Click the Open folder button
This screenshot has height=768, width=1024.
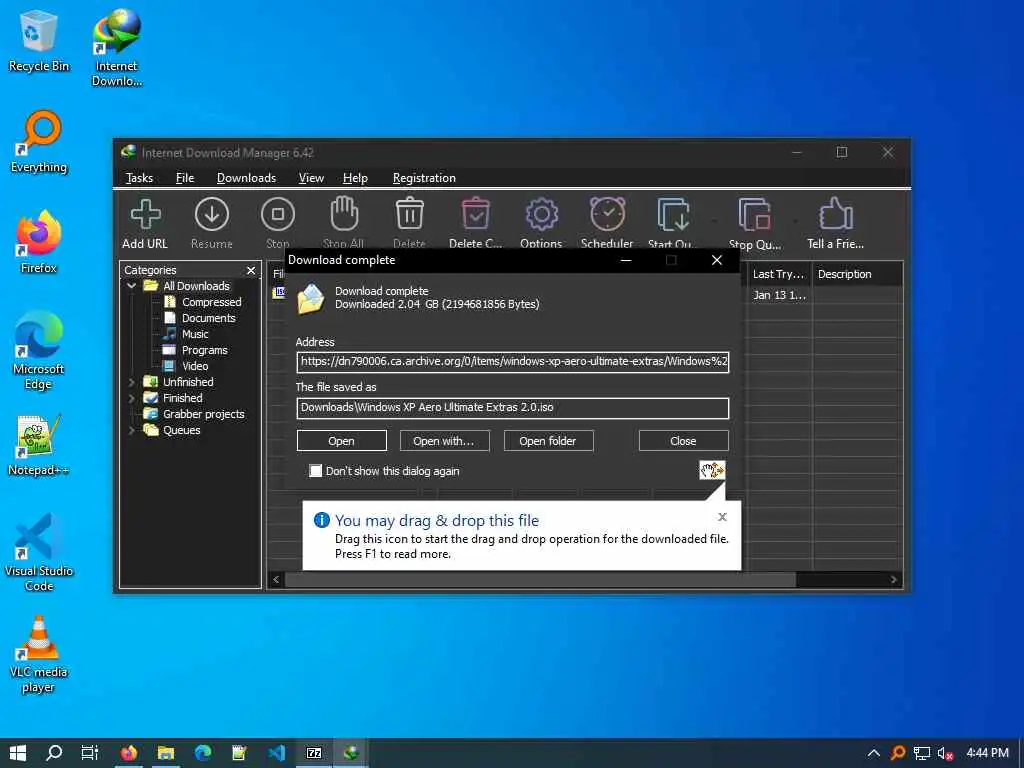click(549, 441)
